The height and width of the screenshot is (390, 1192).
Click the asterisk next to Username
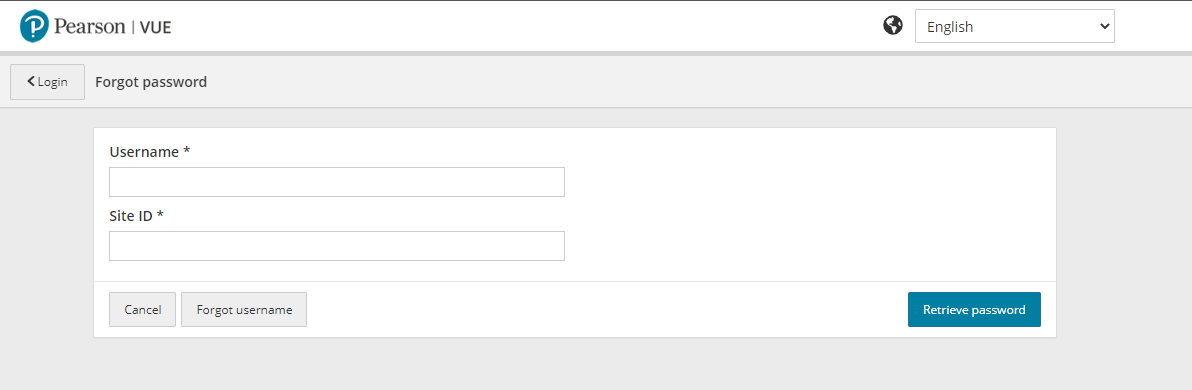[x=186, y=151]
